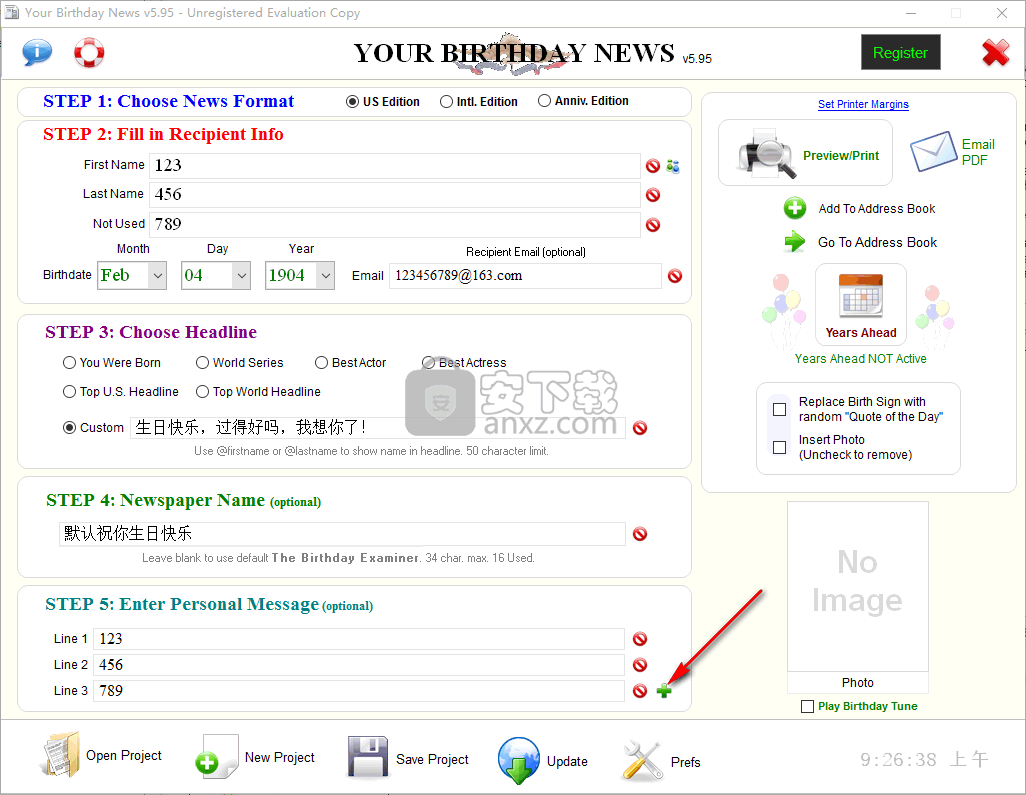
Task: Select US Edition news format
Action: click(x=352, y=101)
